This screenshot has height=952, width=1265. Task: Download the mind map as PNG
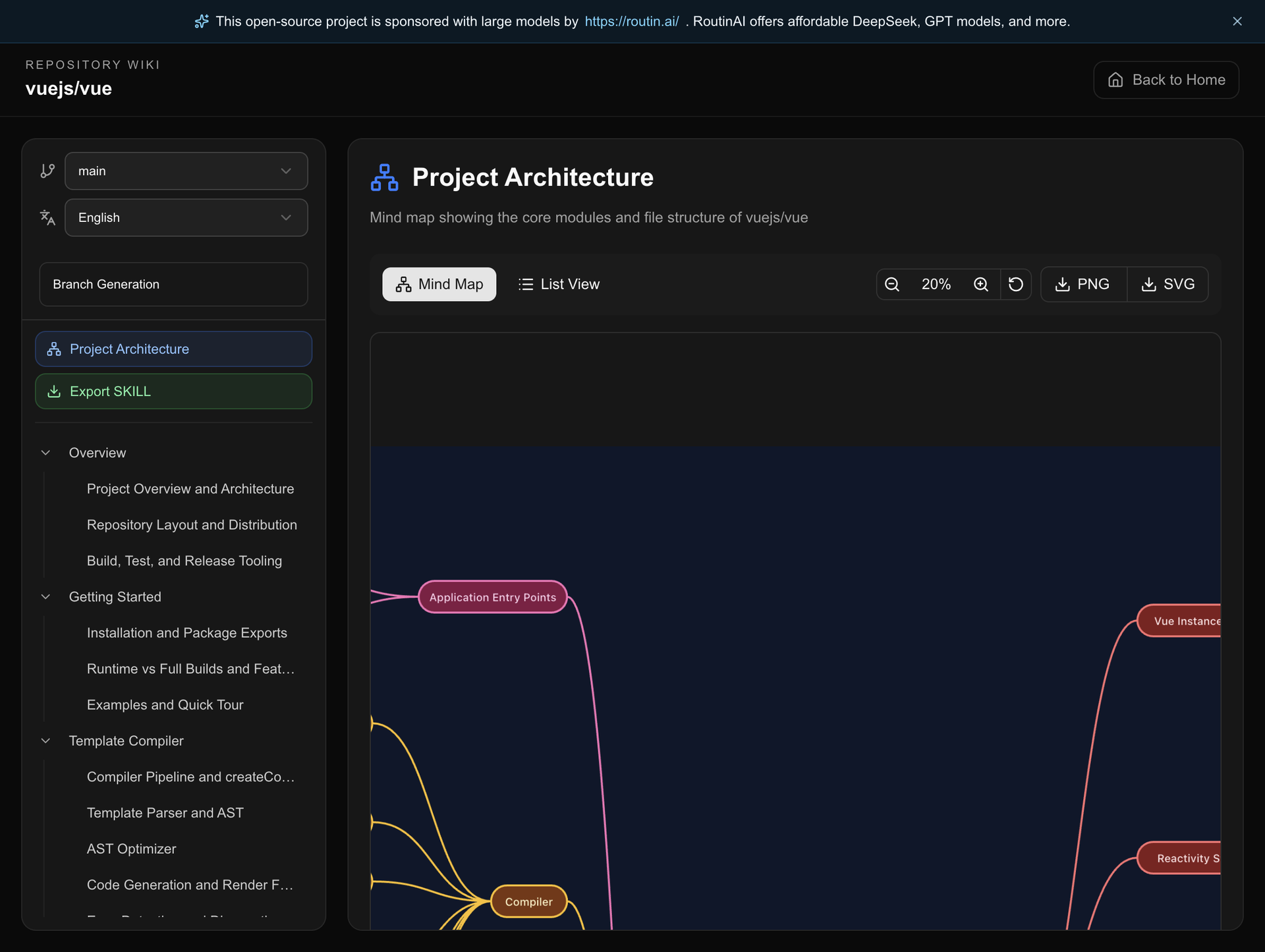click(1083, 284)
